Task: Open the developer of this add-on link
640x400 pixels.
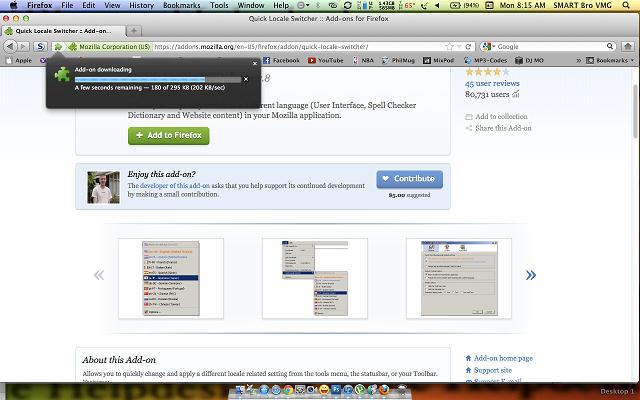Action: click(x=175, y=186)
